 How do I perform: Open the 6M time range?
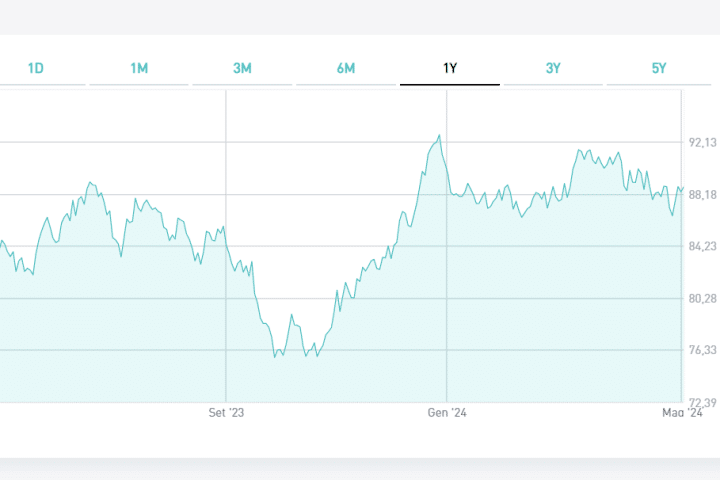346,68
